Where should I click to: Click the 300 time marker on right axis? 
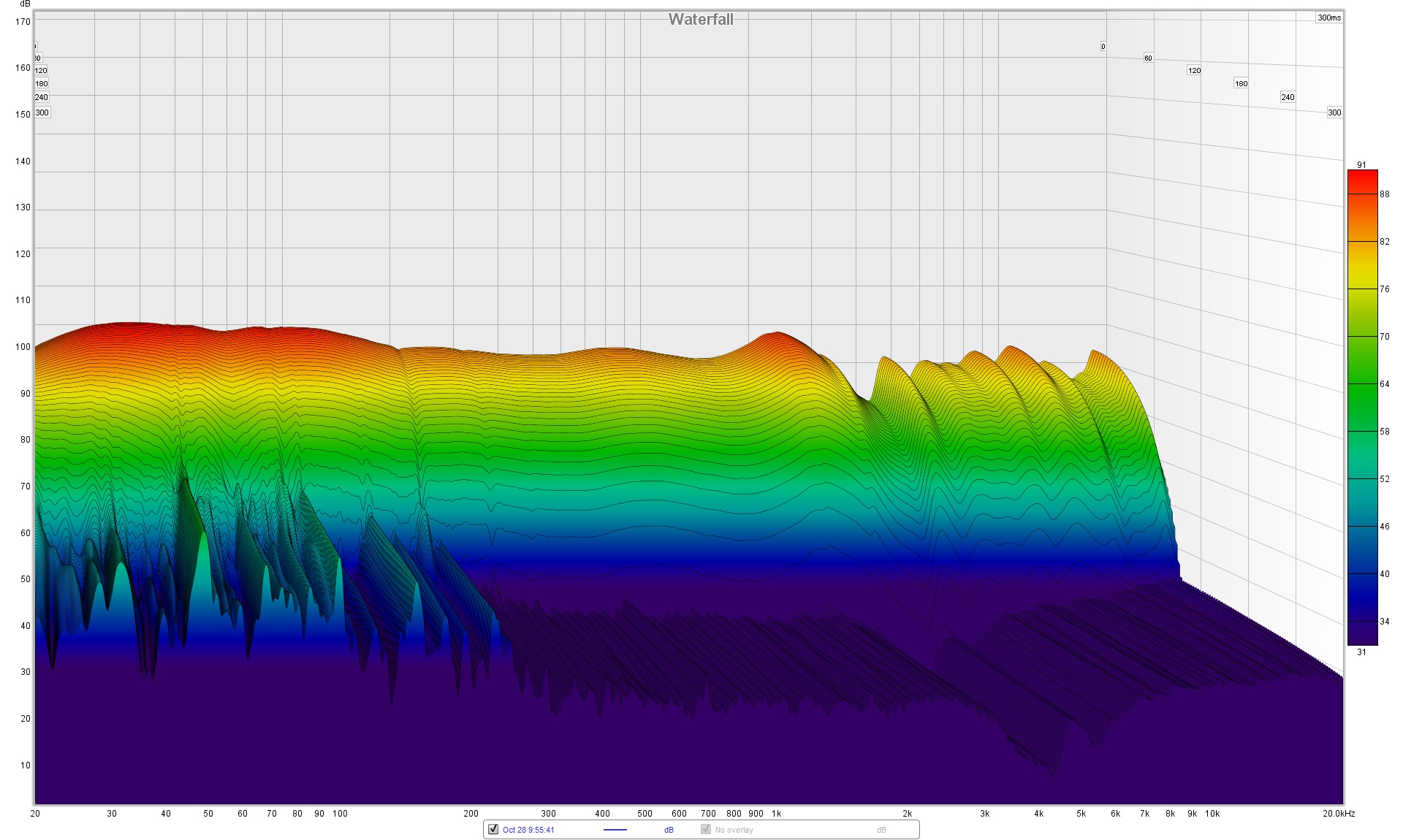pyautogui.click(x=1334, y=112)
